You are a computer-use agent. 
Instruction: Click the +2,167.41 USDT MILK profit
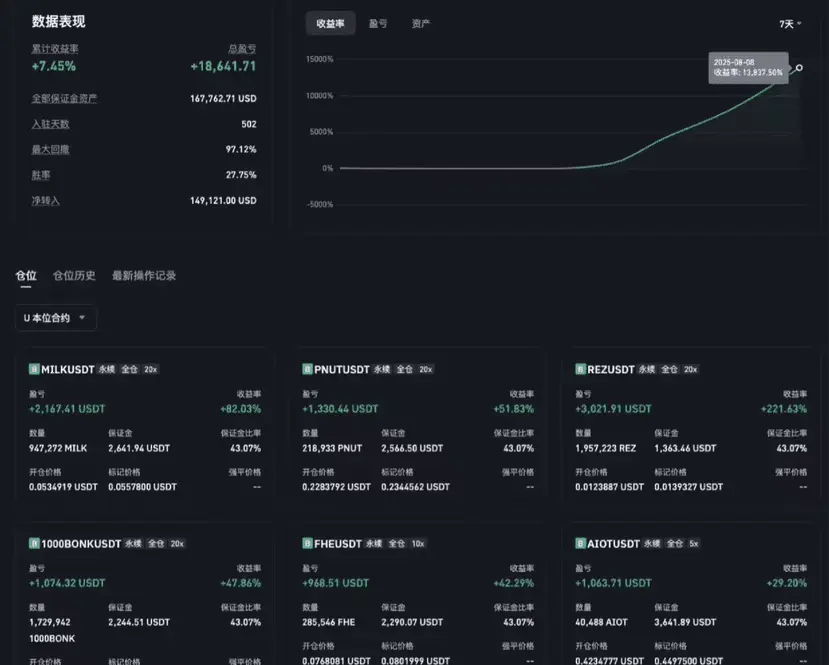coord(67,409)
